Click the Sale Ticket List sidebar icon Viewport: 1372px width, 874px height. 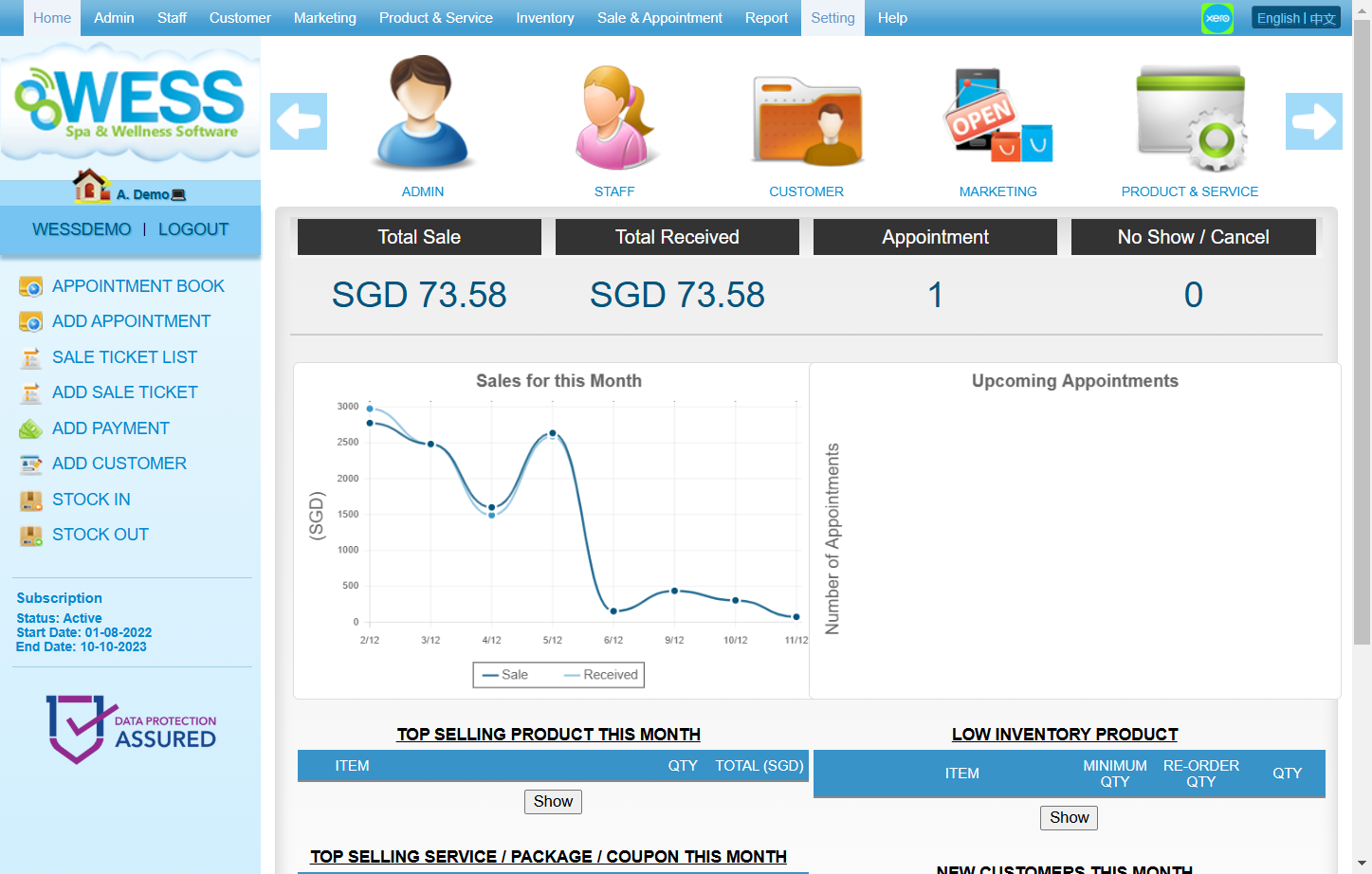[x=30, y=357]
